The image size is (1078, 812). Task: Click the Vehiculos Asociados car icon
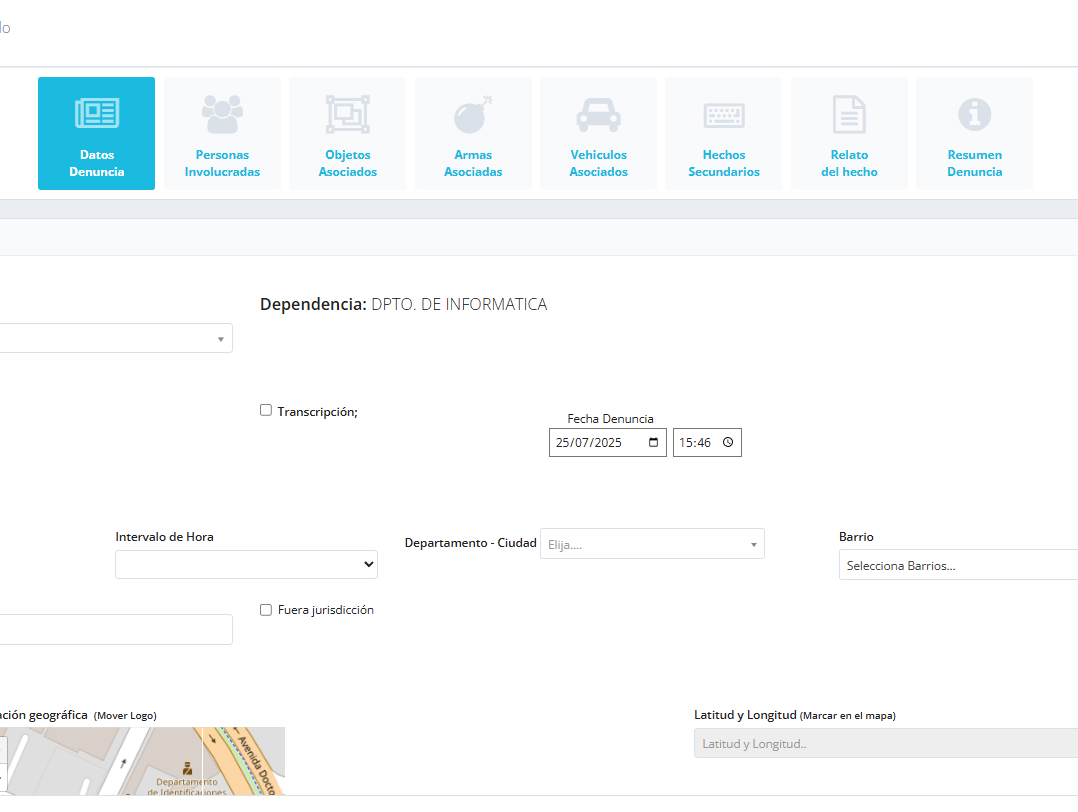coord(598,114)
